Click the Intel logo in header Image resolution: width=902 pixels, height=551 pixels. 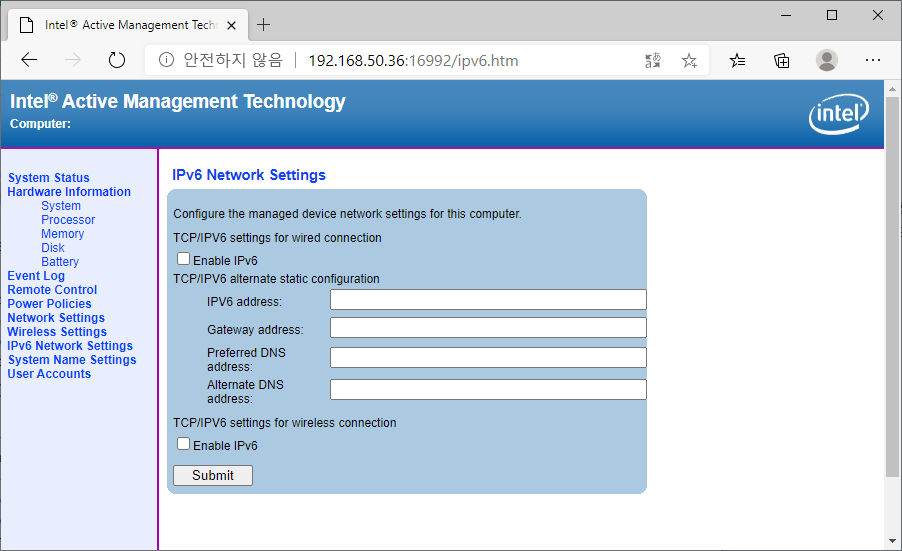click(x=839, y=114)
